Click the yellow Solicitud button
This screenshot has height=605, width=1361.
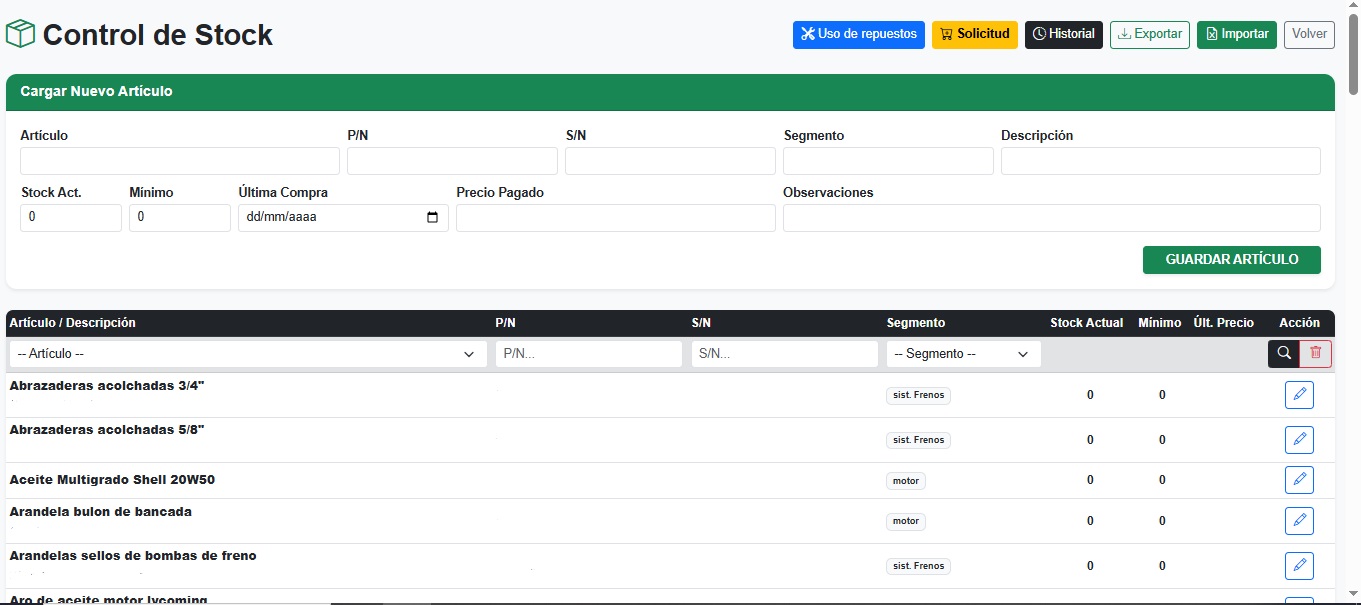974,34
